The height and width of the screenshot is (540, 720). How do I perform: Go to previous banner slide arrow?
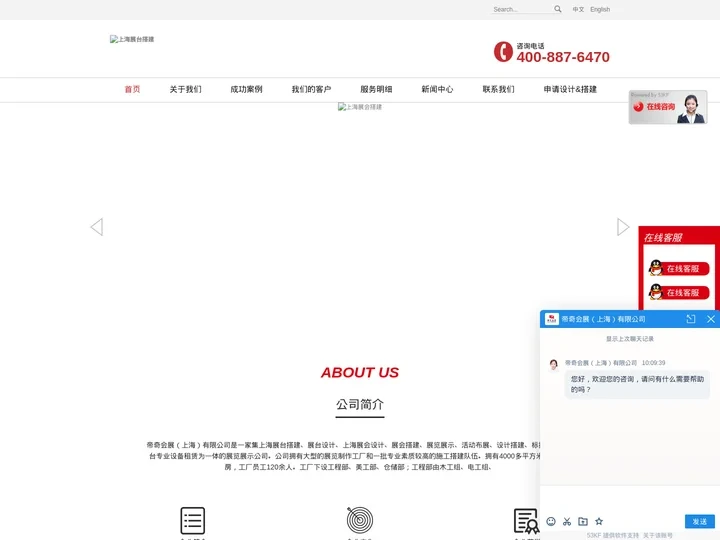click(96, 227)
